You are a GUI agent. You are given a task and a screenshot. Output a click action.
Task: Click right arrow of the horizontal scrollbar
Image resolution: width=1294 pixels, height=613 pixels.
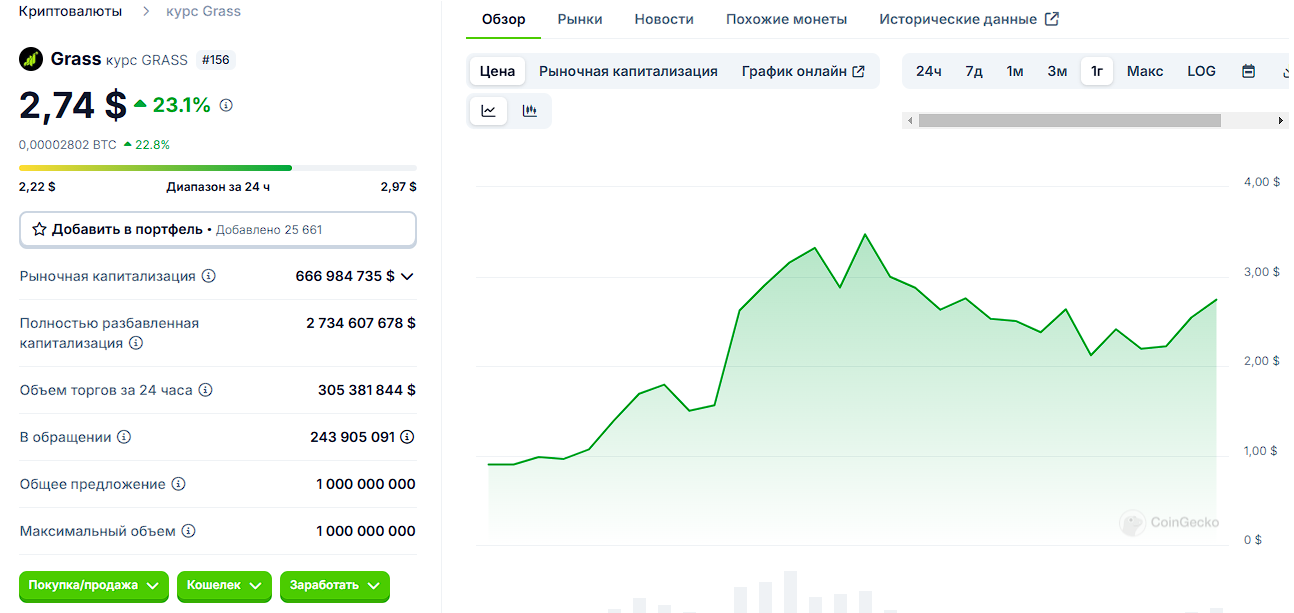click(x=1281, y=120)
